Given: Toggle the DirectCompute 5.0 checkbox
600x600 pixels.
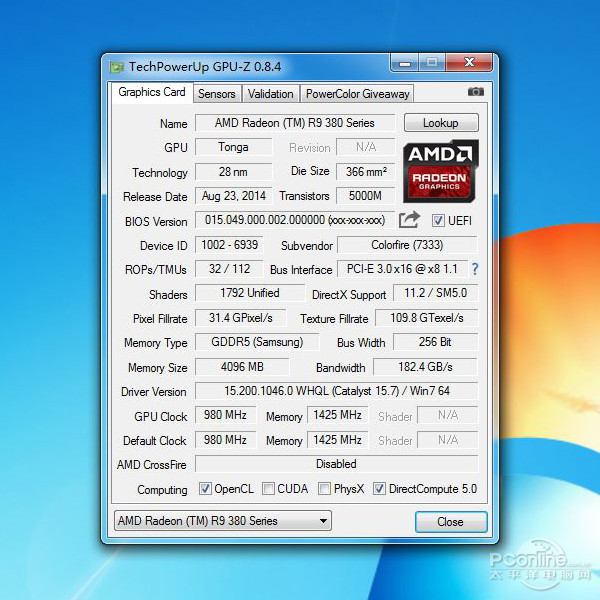Looking at the screenshot, I should pos(379,489).
